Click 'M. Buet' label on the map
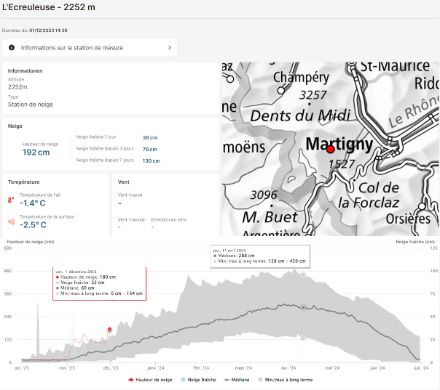This screenshot has width=440, height=390. pyautogui.click(x=270, y=217)
